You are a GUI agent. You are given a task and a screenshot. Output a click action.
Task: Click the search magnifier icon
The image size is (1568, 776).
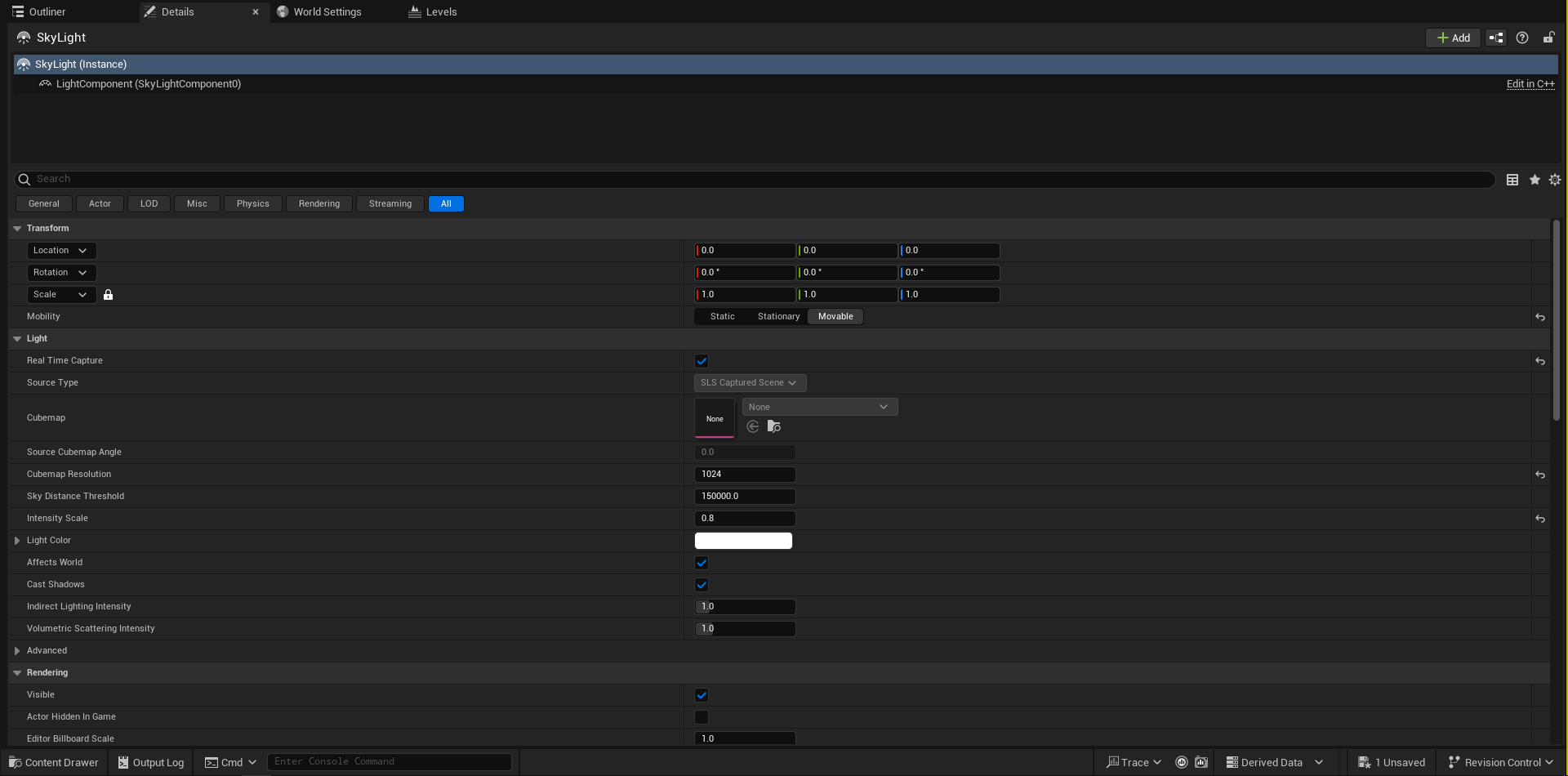(x=24, y=180)
